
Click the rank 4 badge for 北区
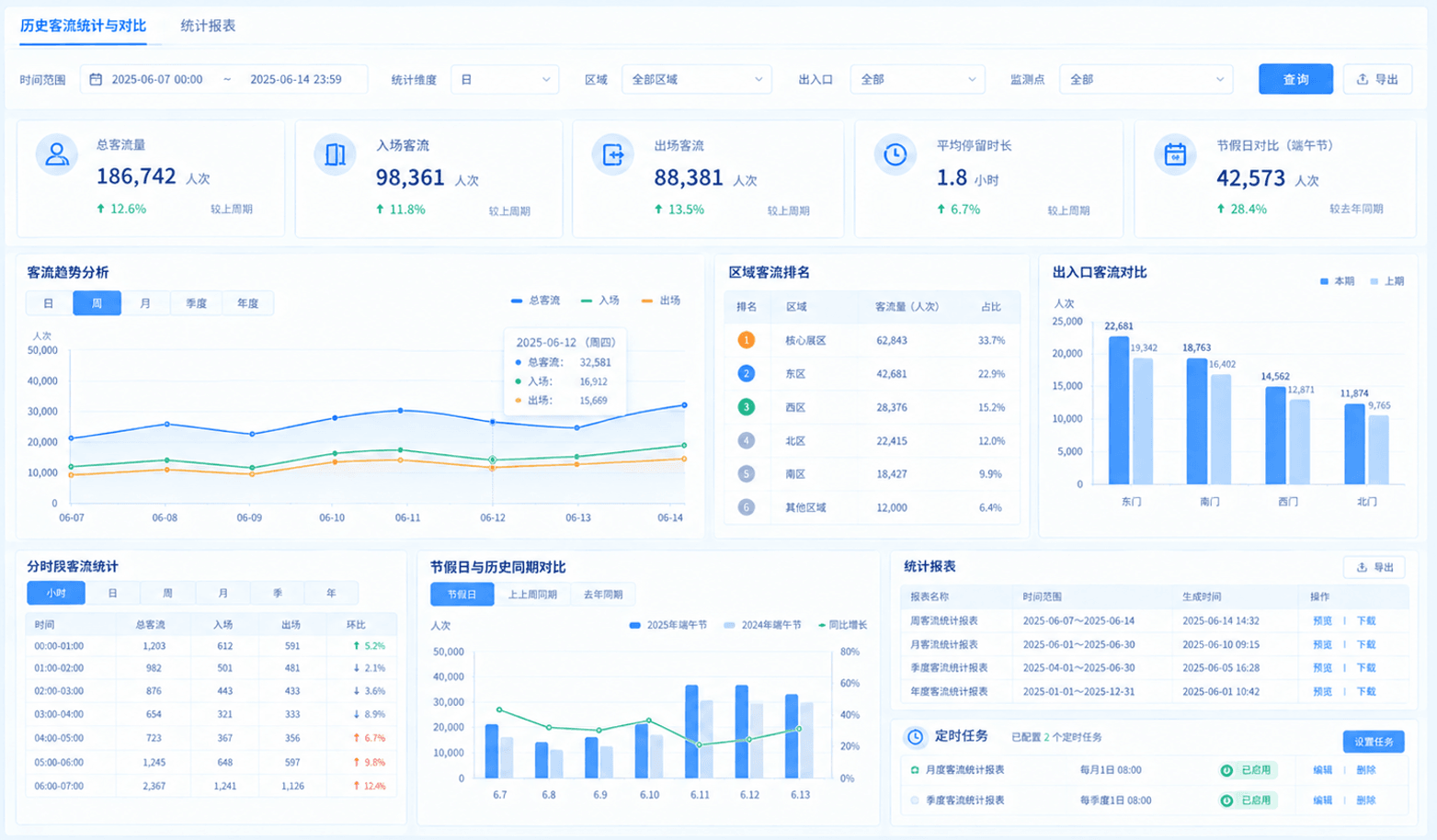[747, 440]
